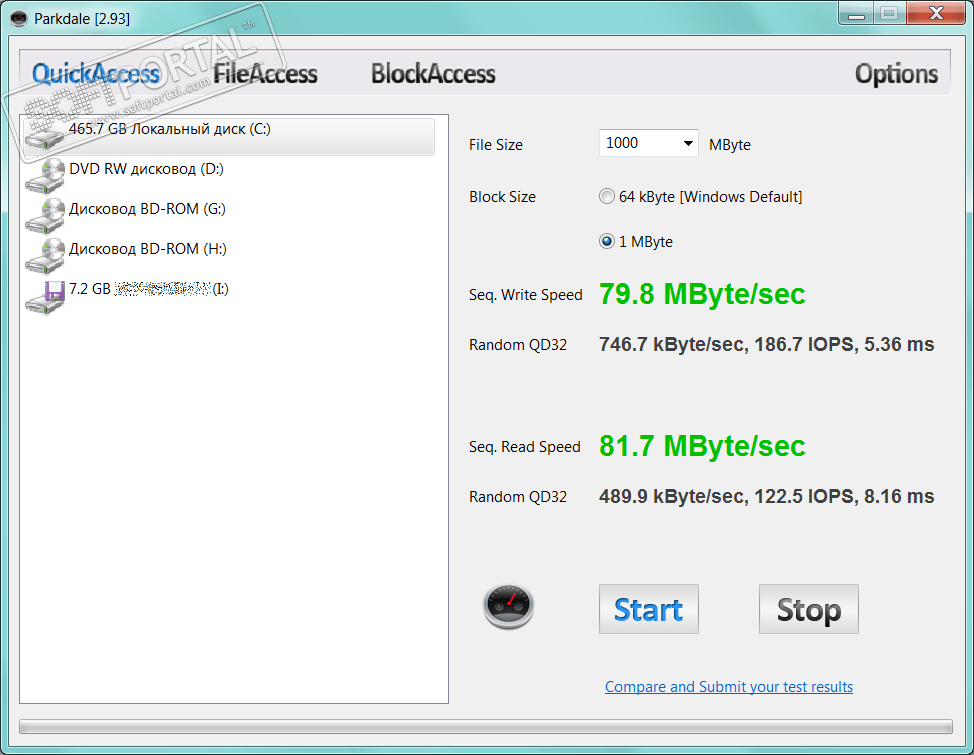Click the BD-ROM drive G: icon
Viewport: 974px width, 755px height.
pyautogui.click(x=45, y=215)
